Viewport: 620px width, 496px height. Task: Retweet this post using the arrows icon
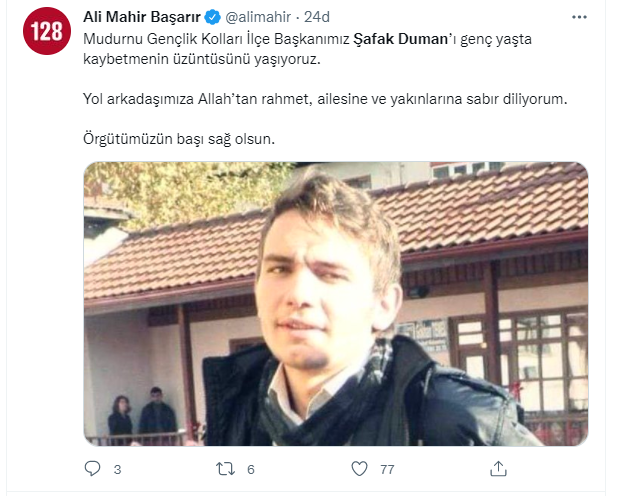pos(225,469)
